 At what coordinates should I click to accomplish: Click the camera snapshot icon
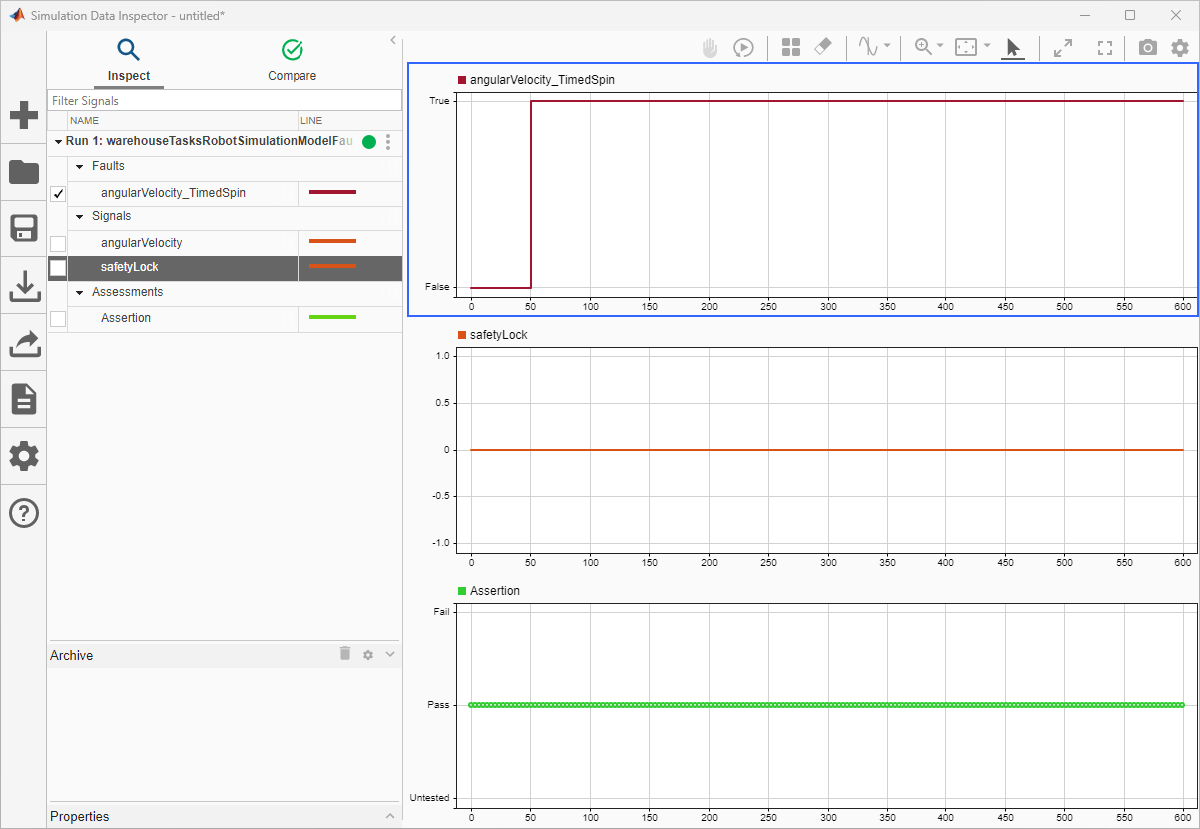[1148, 47]
